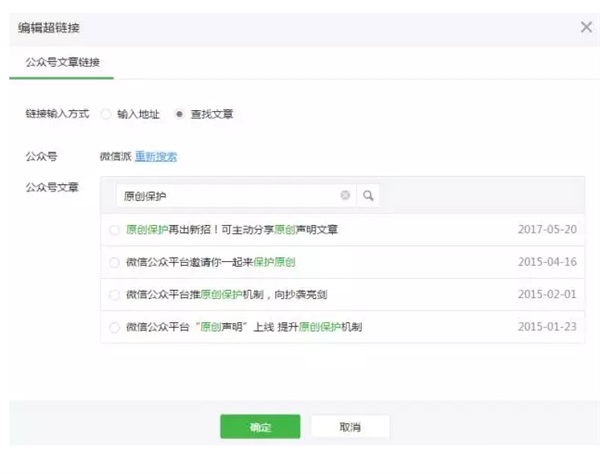600x474 pixels.
Task: Click article title 原创保护再出新招！可主动分享原创声明文章
Action: (x=232, y=230)
